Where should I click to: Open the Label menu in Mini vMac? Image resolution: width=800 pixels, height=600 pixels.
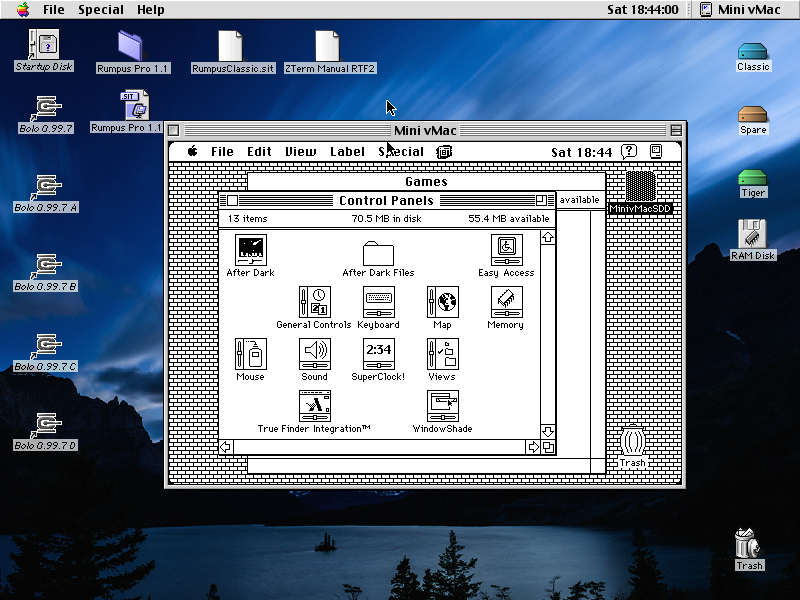coord(347,152)
